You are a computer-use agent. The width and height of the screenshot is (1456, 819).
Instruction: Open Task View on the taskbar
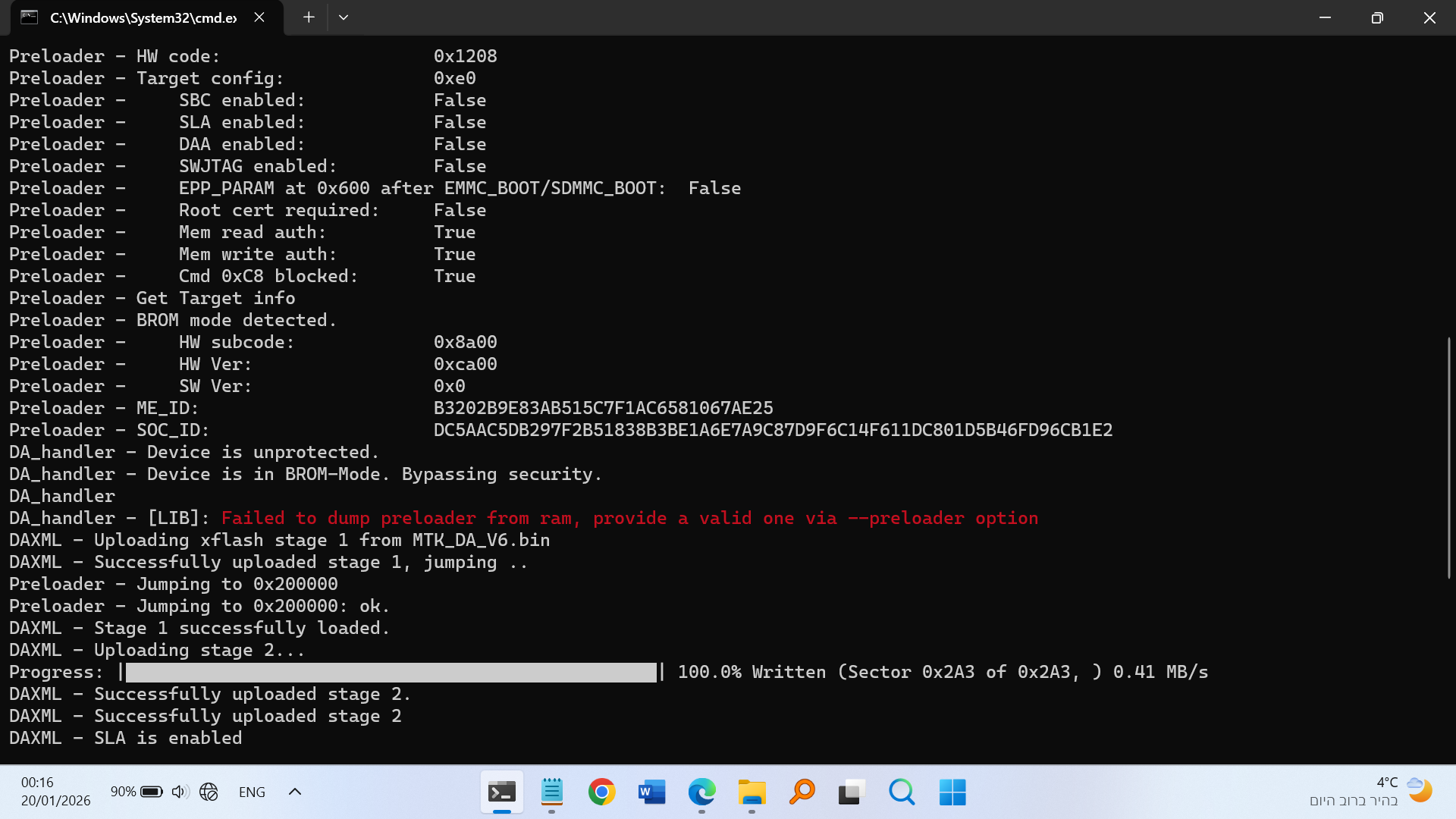pyautogui.click(x=852, y=792)
